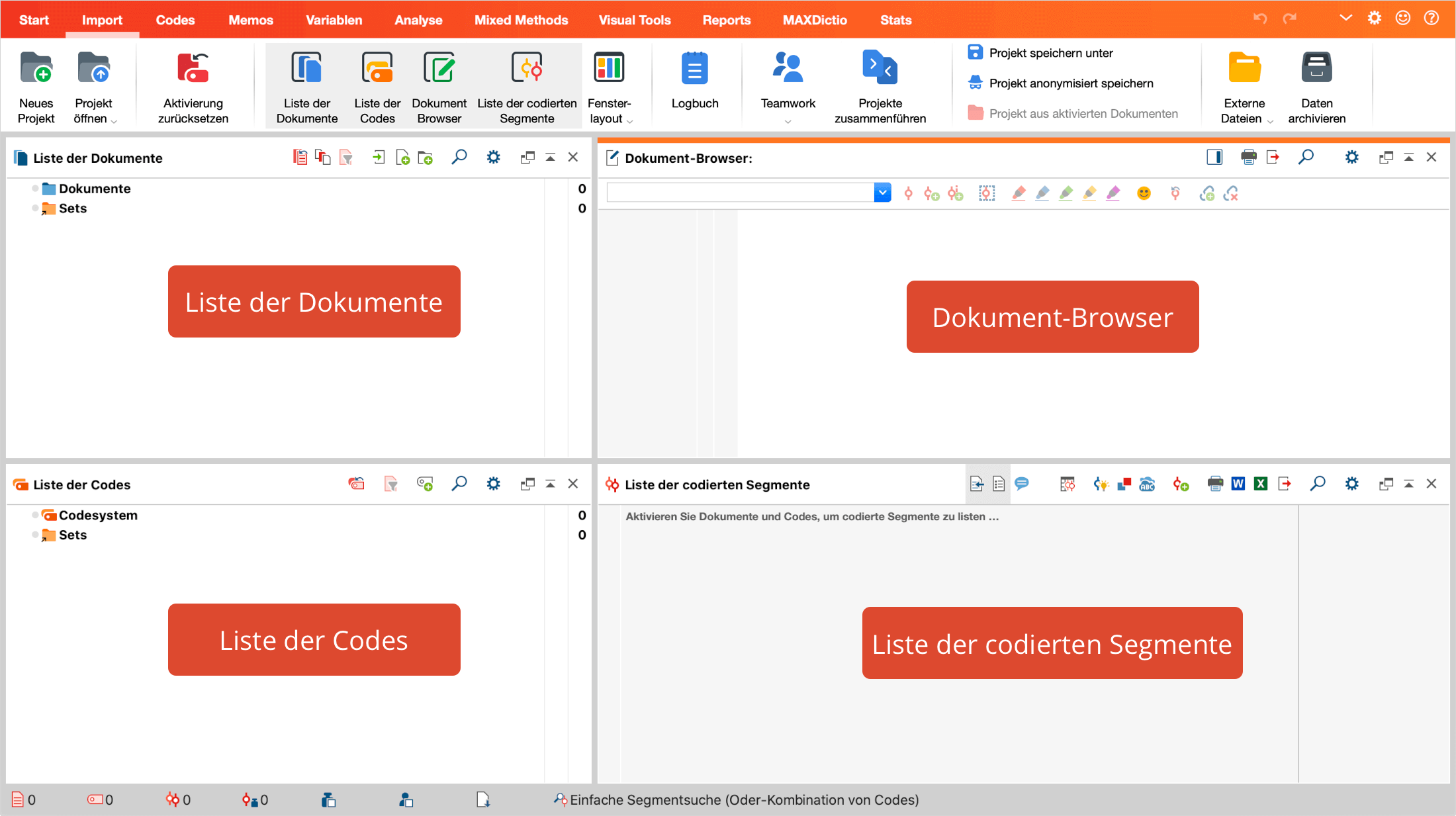Switch to the Import tab
The width and height of the screenshot is (1456, 816).
[x=102, y=20]
